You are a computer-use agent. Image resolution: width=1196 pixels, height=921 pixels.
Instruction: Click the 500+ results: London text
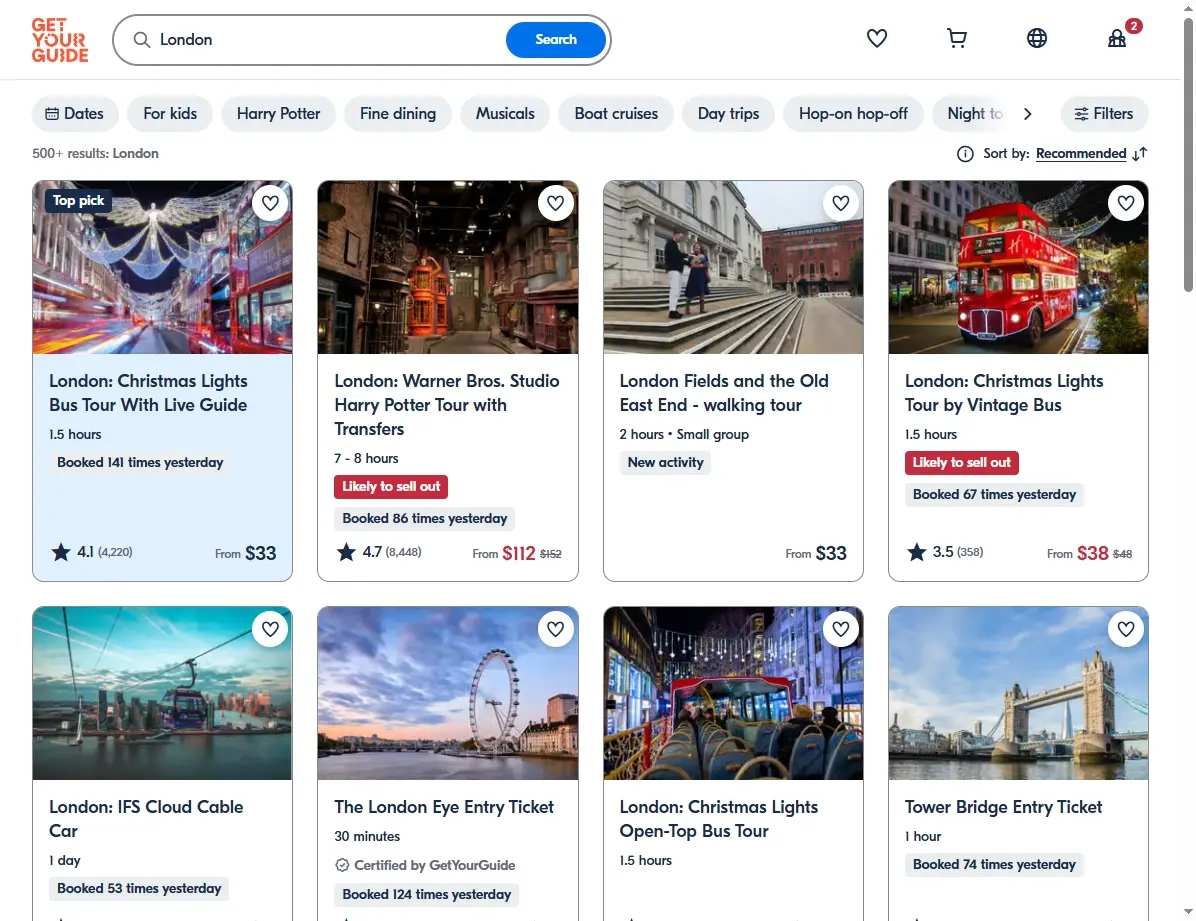click(x=95, y=153)
